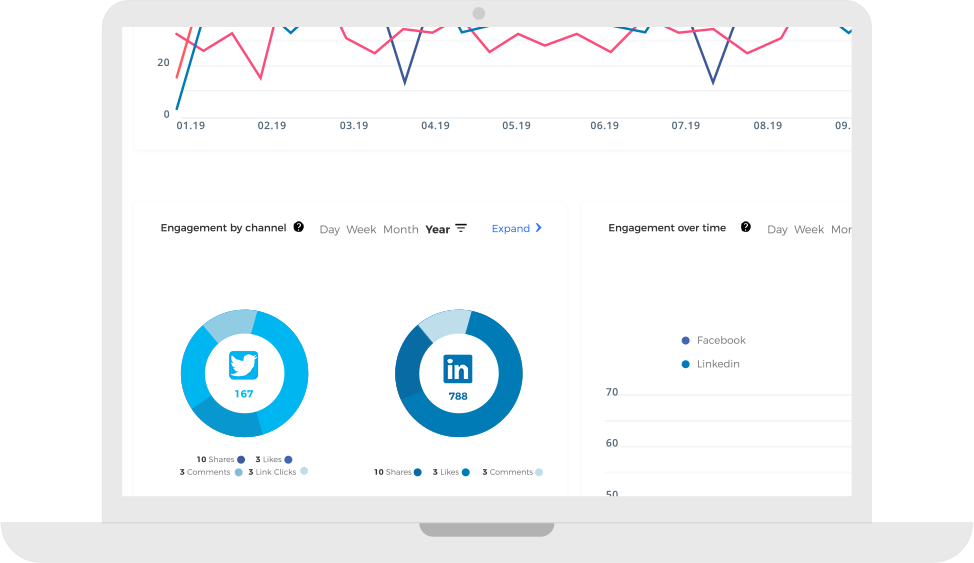Click the light blue segment of Twitter donut
Viewport: 974px width, 563px height.
(231, 324)
